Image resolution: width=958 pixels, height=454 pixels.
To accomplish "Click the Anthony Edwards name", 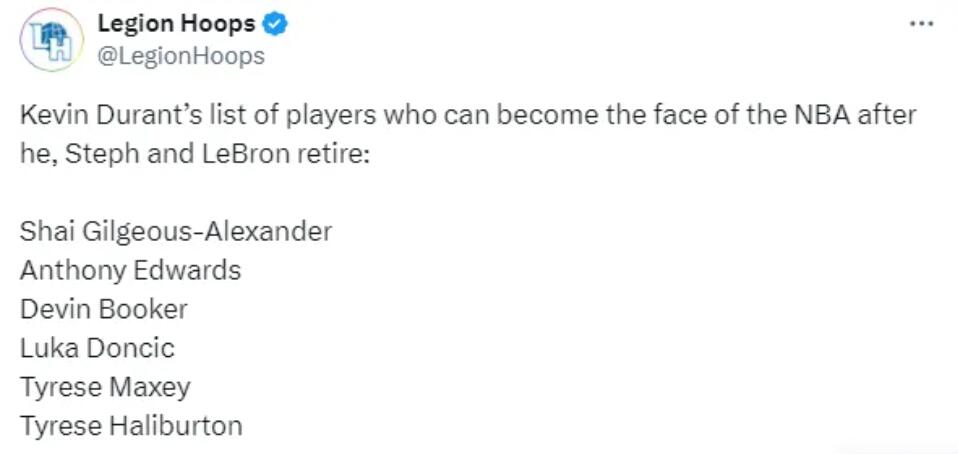I will (130, 270).
